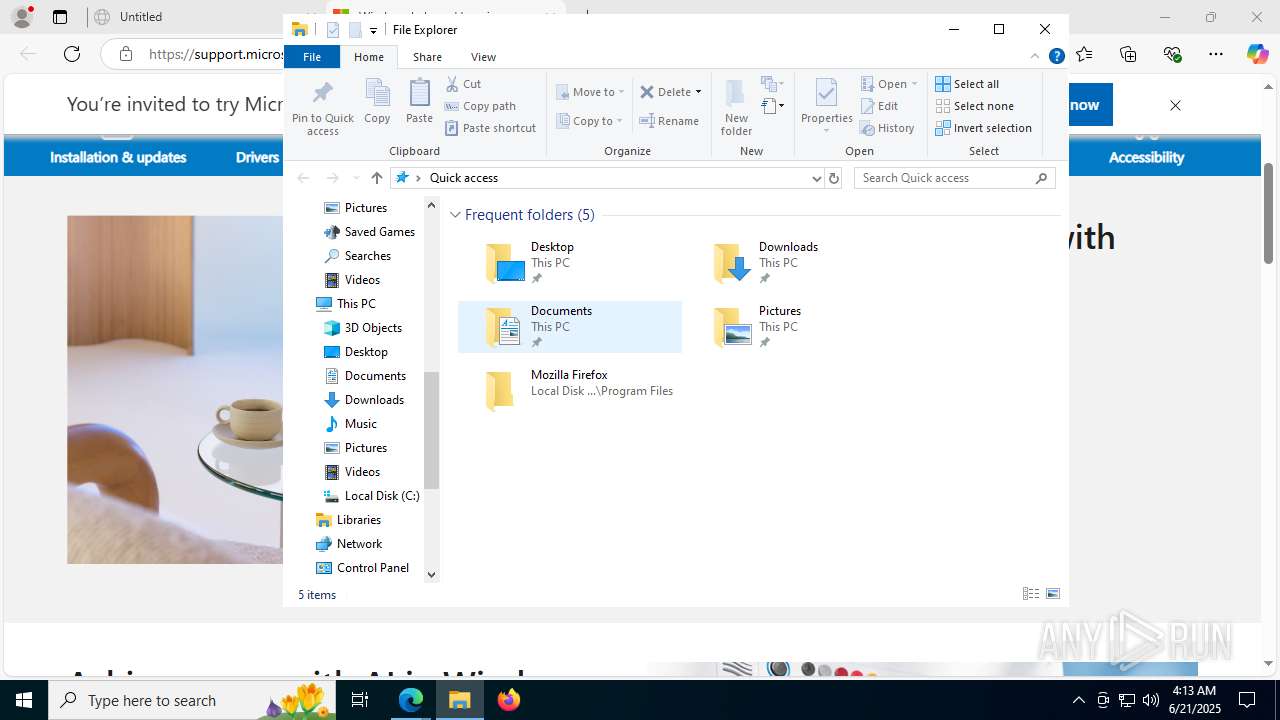Select Libraries in navigation pane
This screenshot has height=720, width=1280.
(358, 520)
